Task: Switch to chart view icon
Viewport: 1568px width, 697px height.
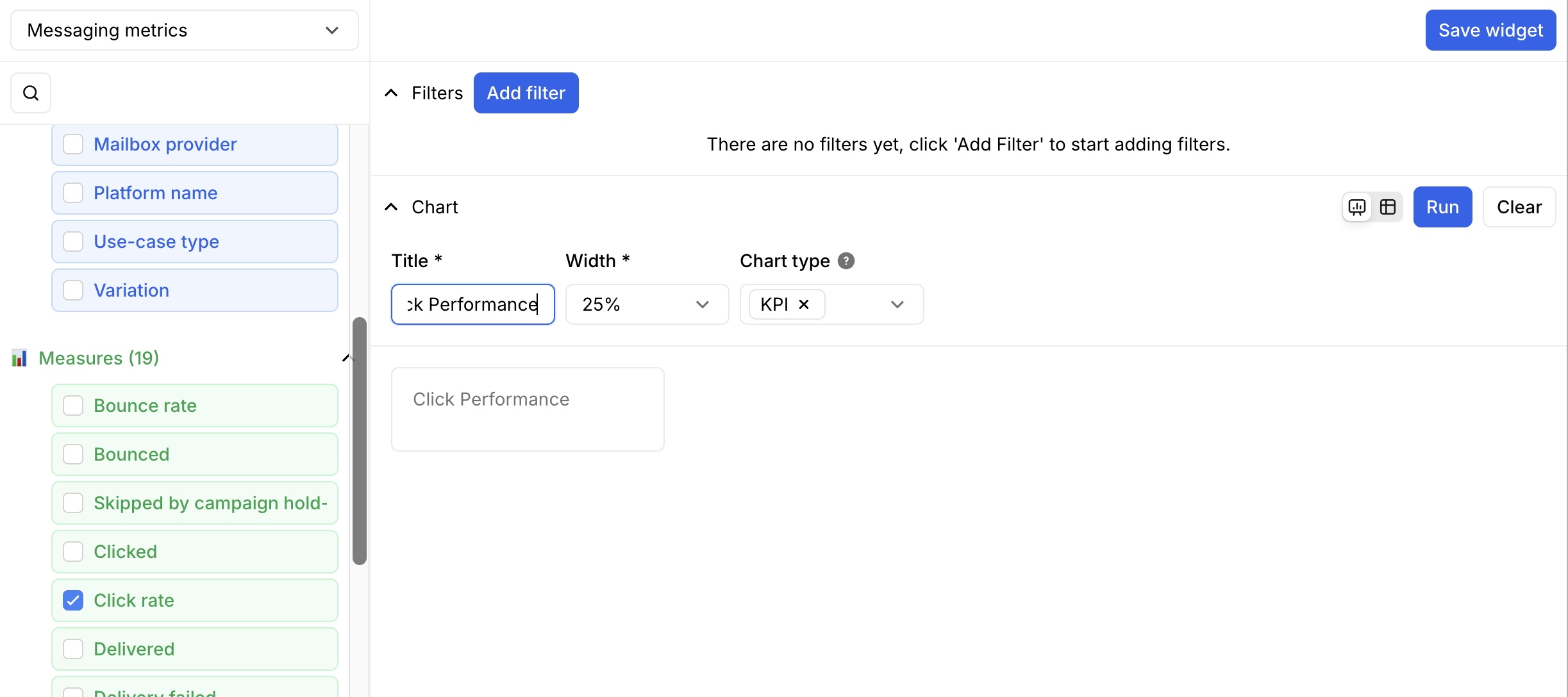Action: click(1357, 207)
